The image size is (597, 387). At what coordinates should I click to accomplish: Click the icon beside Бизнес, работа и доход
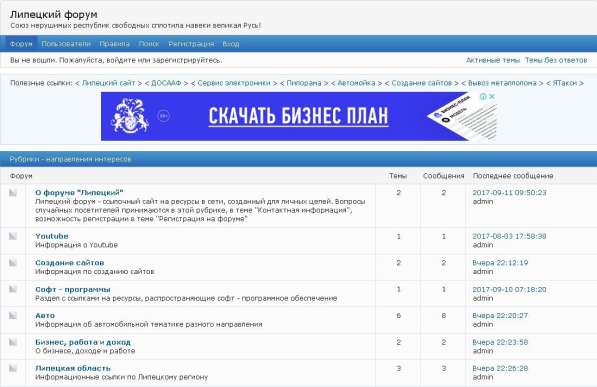tap(13, 342)
